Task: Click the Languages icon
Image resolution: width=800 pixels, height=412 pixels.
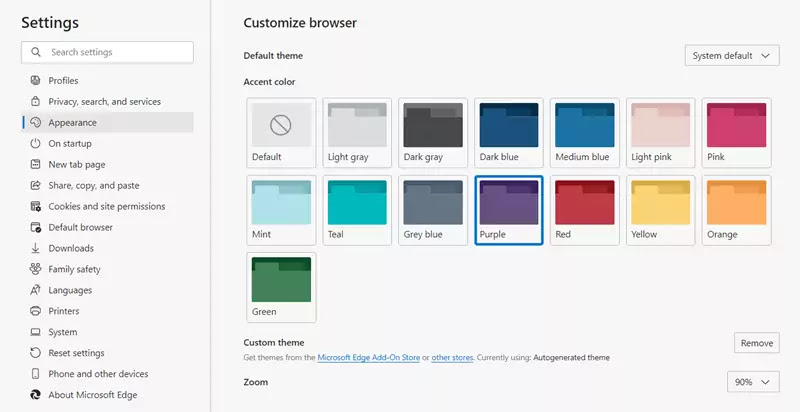Action: pos(35,290)
